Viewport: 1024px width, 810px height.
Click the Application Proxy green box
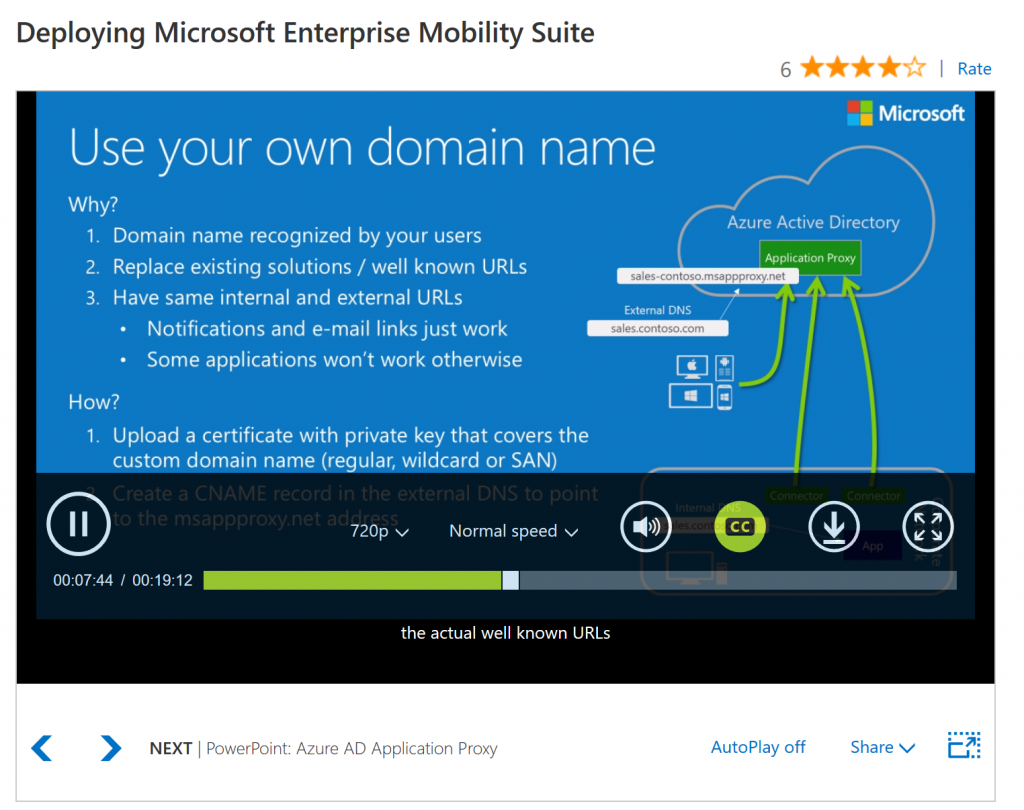(x=810, y=258)
